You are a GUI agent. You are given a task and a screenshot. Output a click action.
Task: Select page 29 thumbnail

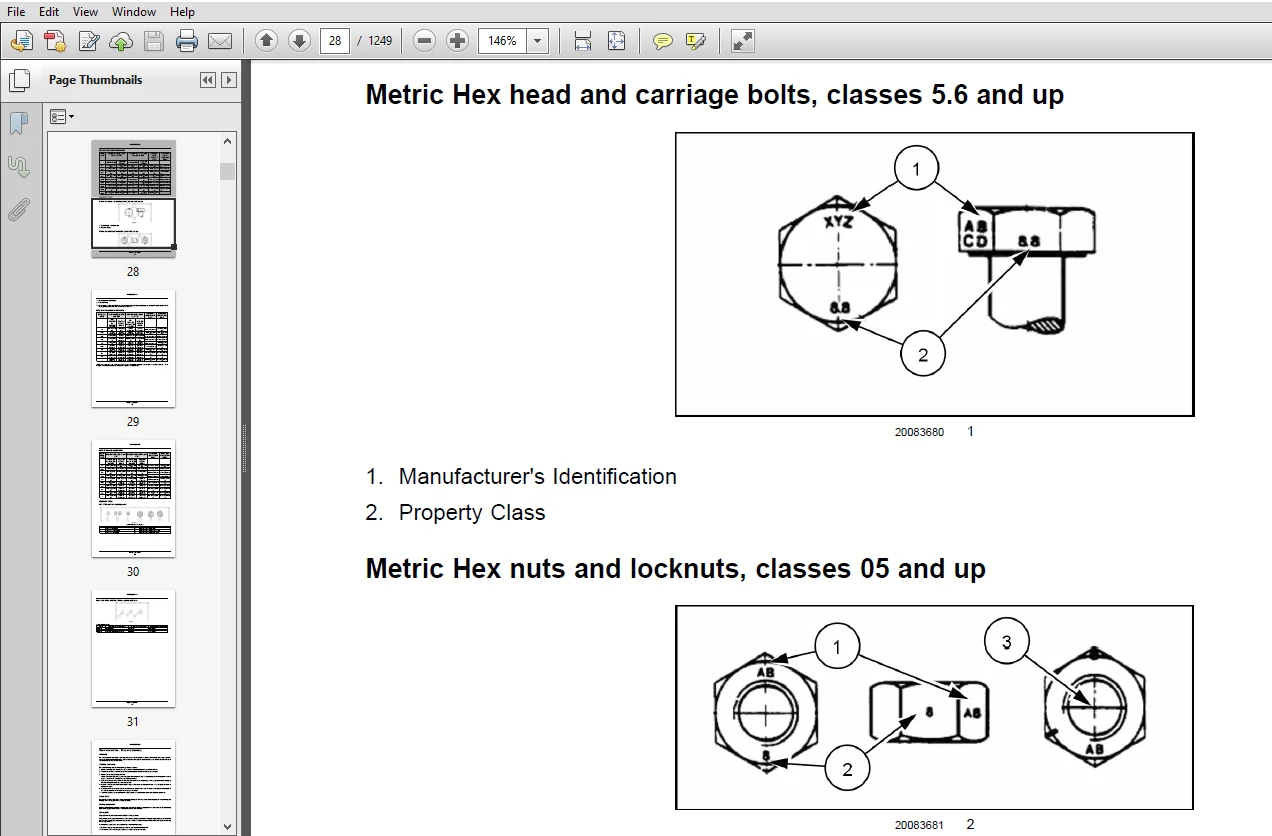[133, 349]
